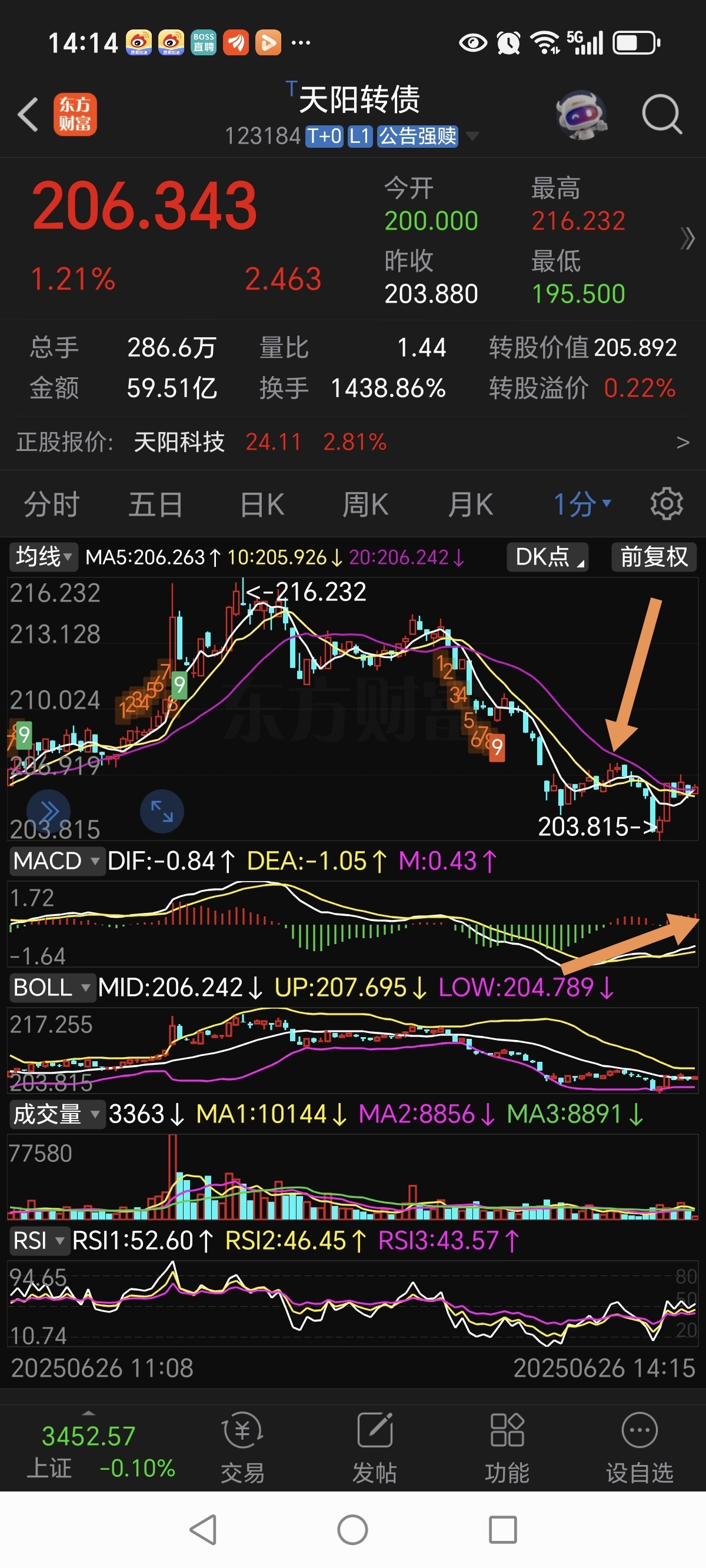Open 天阳科技 underlying stock quote row
Viewport: 706px width, 1568px height.
point(353,443)
